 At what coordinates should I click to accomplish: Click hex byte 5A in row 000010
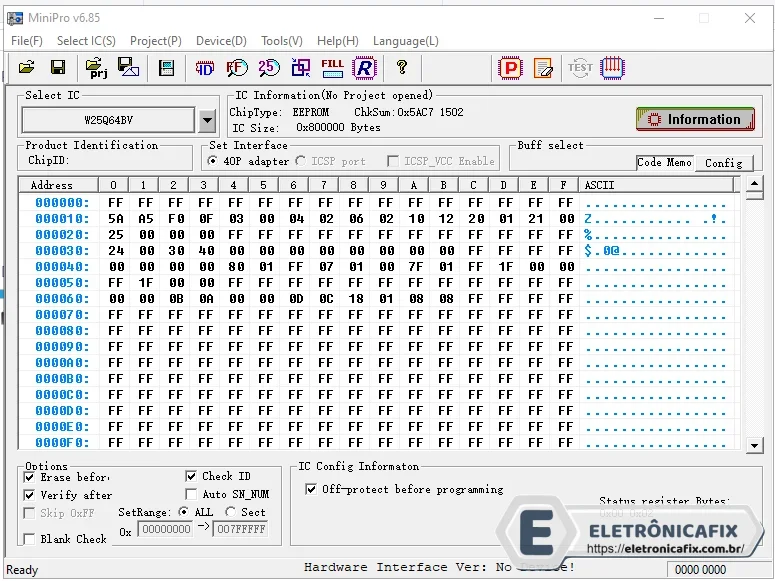click(116, 219)
